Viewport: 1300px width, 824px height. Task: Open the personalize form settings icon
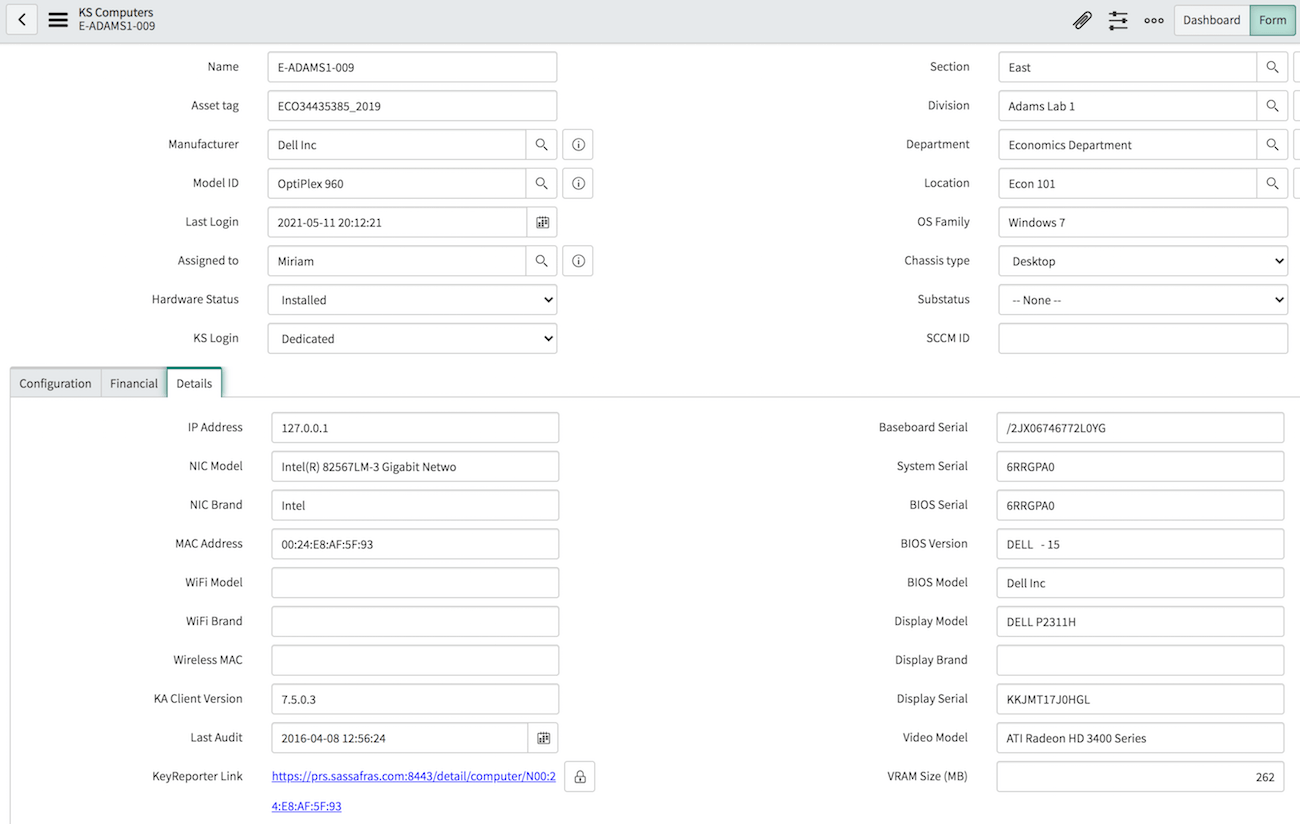1118,20
